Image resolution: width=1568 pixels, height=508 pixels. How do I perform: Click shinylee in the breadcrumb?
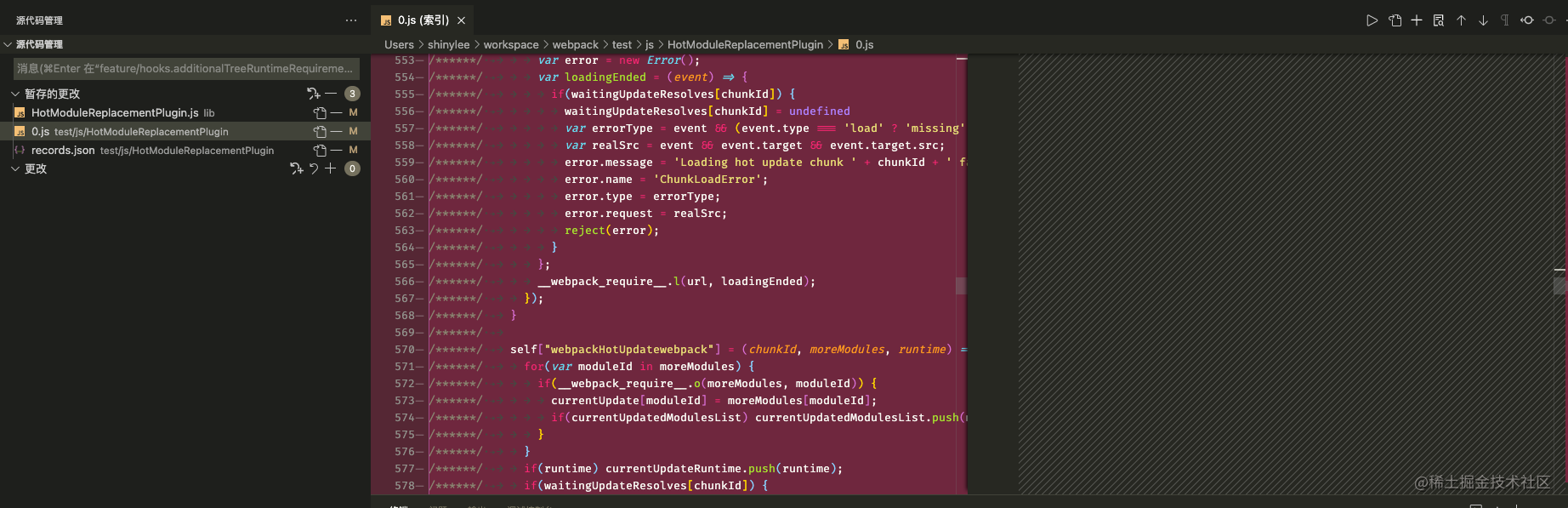coord(448,44)
